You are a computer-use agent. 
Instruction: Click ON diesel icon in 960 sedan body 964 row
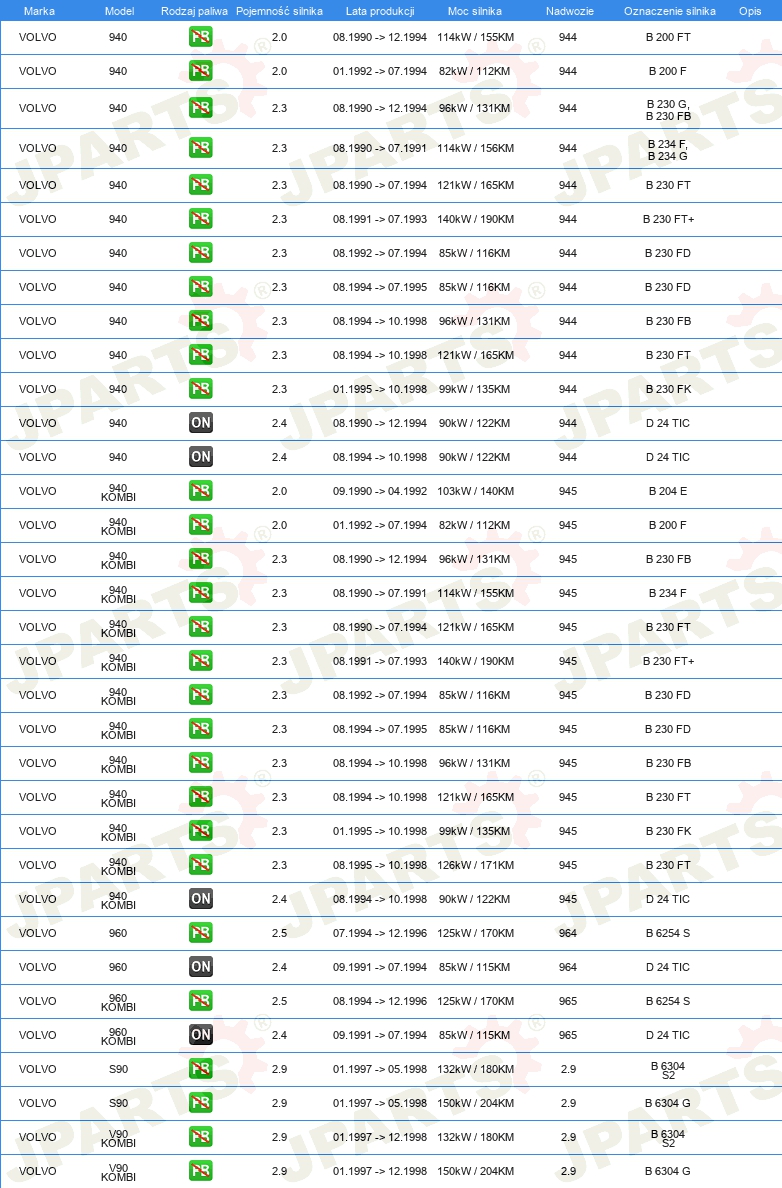(201, 967)
